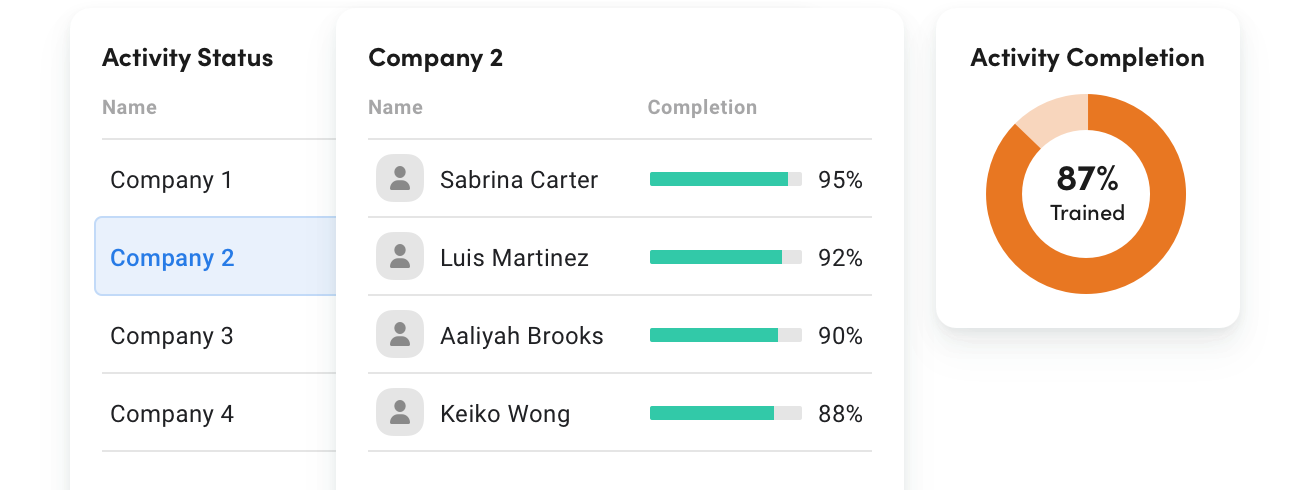Viewport: 1304px width, 490px height.
Task: Open Sabrina Carter's name link
Action: tap(519, 180)
